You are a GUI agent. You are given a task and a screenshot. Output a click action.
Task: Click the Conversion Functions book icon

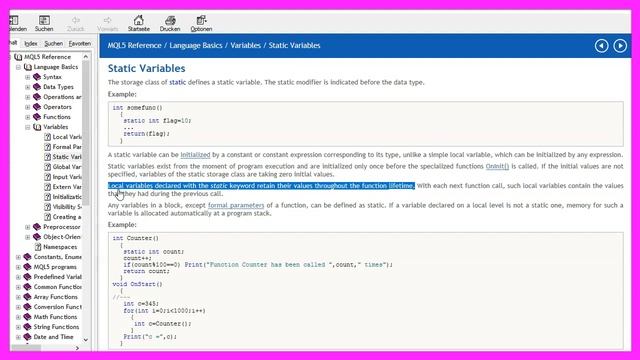click(27, 307)
